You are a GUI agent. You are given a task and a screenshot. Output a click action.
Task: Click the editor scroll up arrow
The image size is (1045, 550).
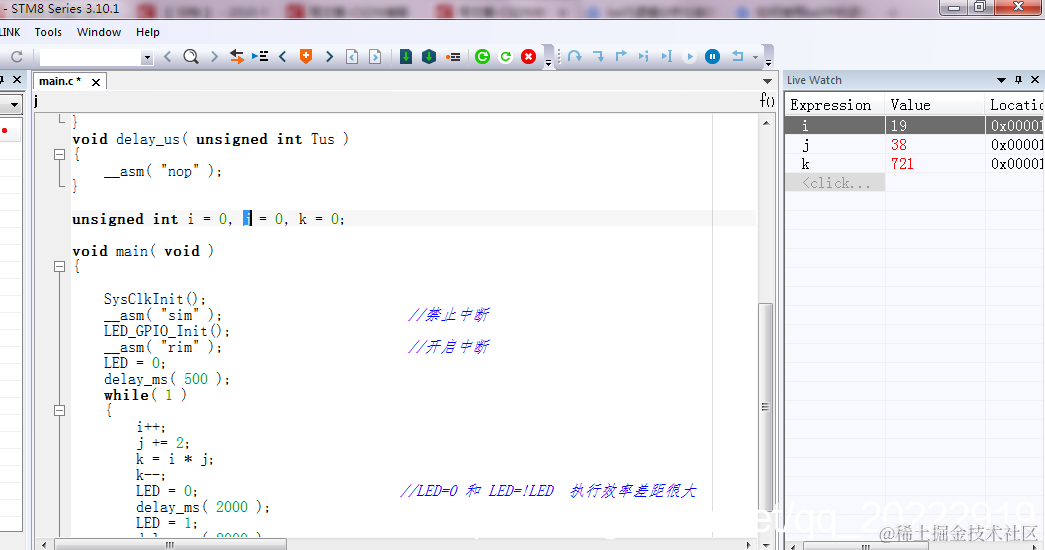click(x=766, y=123)
